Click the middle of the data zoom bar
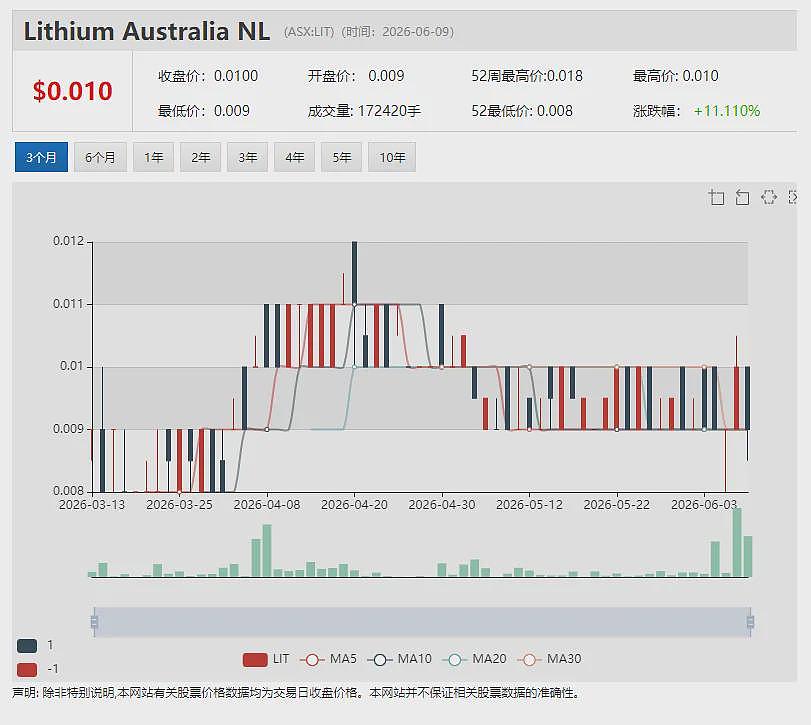This screenshot has height=725, width=811. pos(422,622)
